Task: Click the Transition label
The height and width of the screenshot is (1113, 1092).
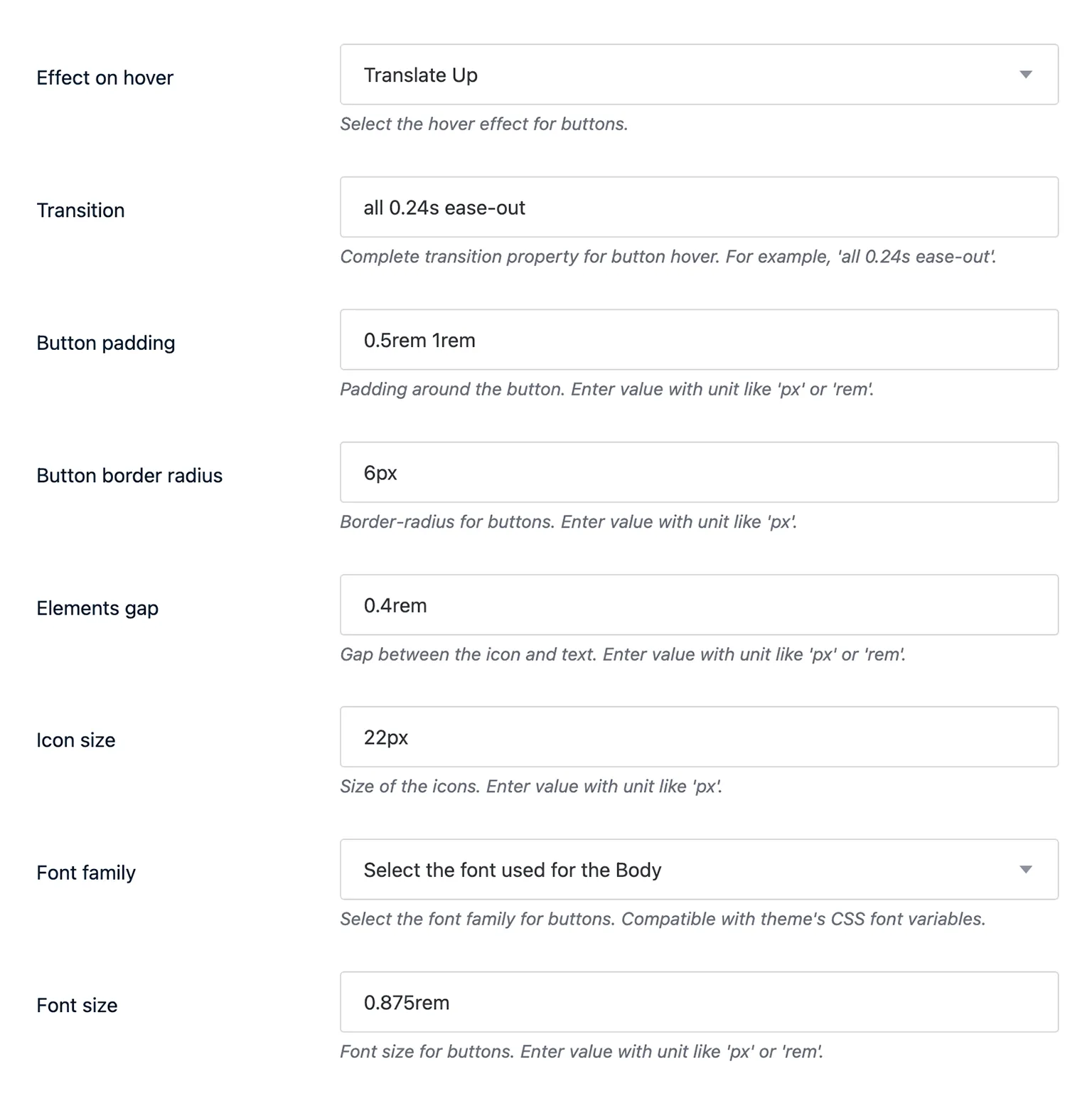Action: [80, 210]
